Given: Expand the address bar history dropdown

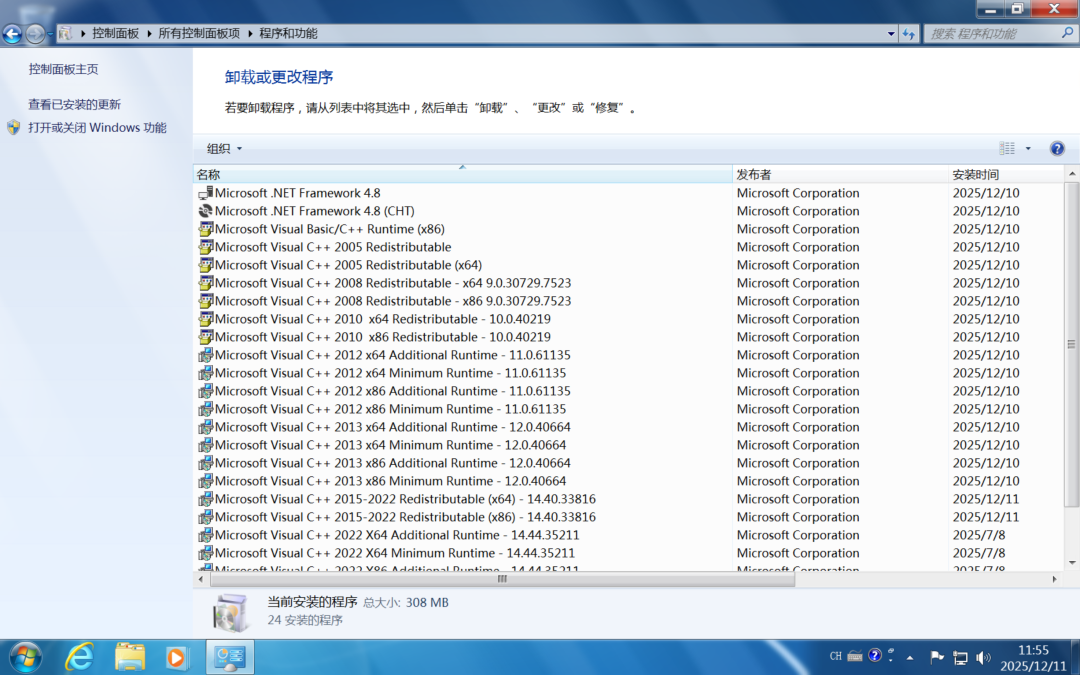Looking at the screenshot, I should tap(891, 33).
